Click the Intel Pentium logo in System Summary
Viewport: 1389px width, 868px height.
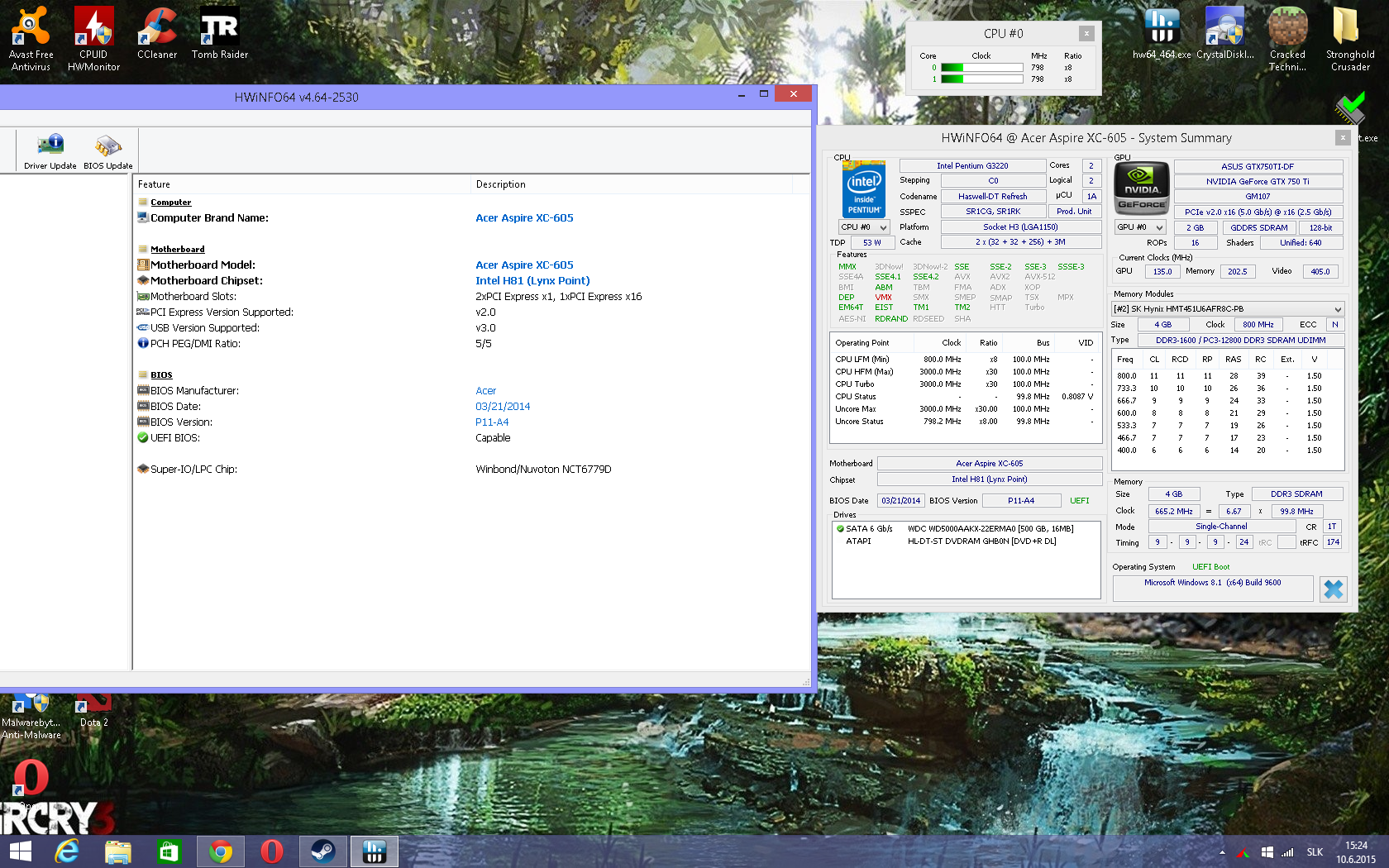864,188
